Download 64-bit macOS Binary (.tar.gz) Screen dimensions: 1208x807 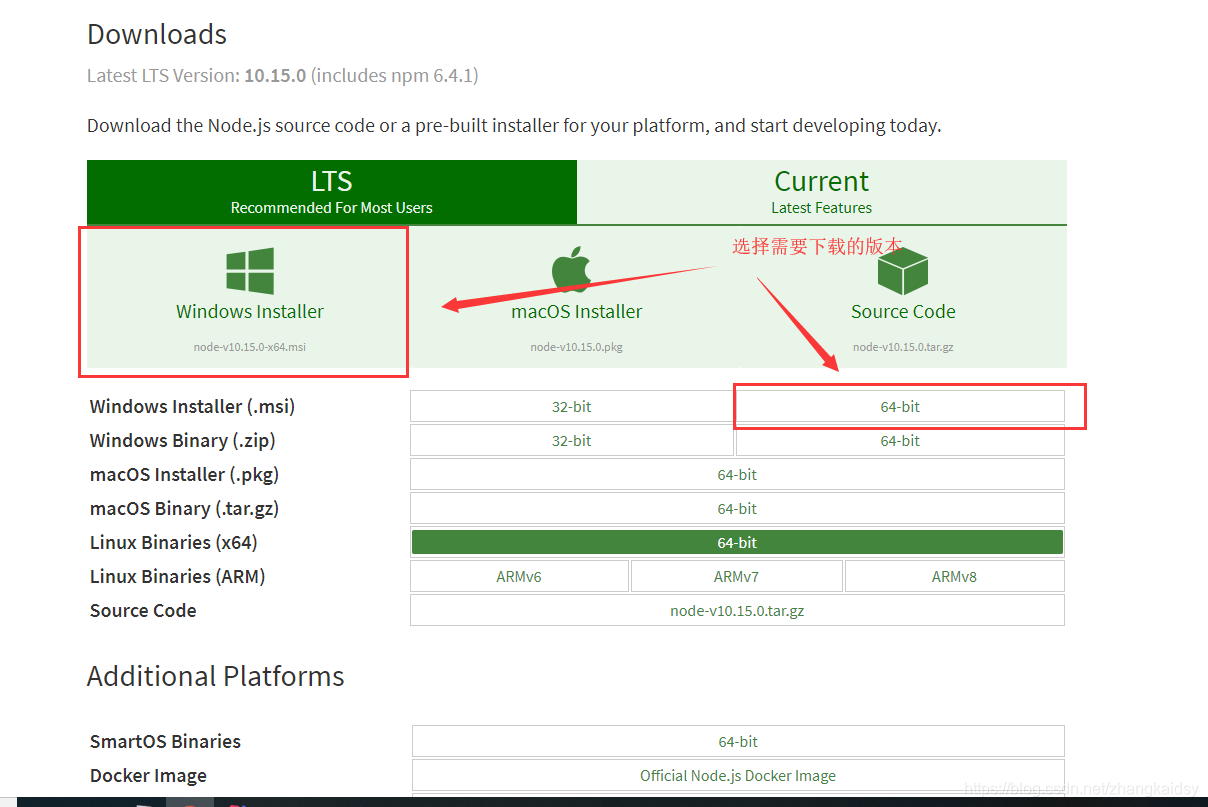[x=737, y=509]
